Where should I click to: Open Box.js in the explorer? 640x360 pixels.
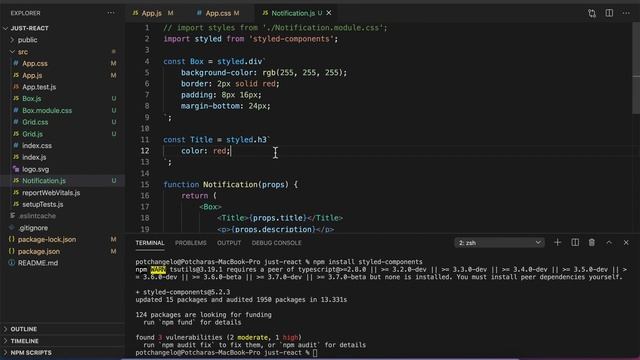tap(31, 98)
